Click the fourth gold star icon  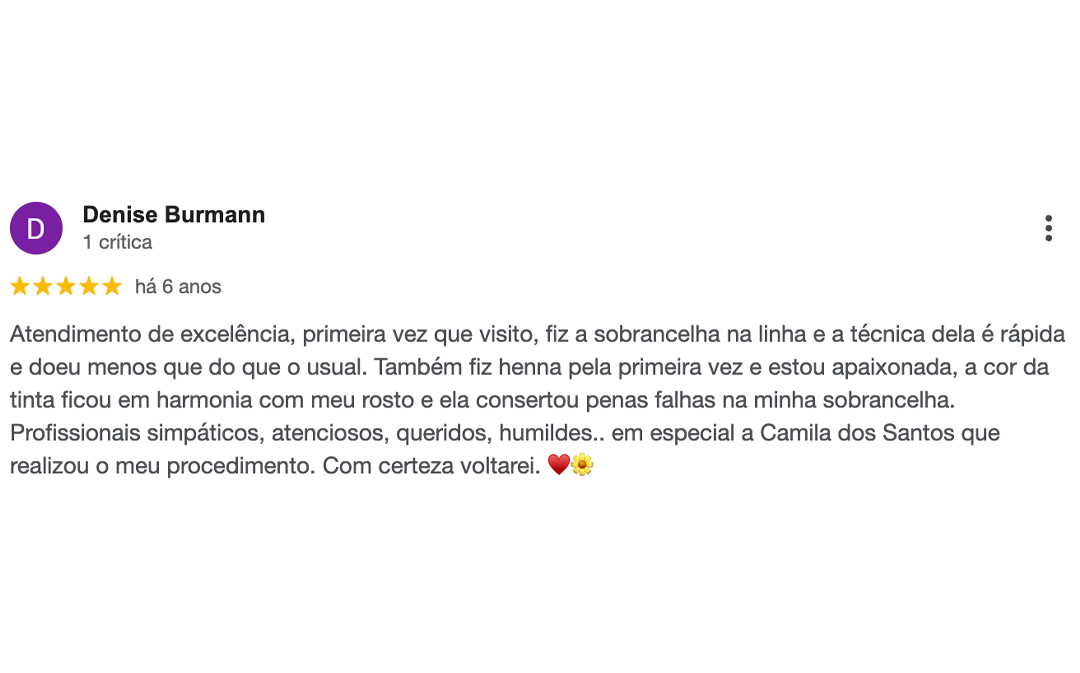(x=86, y=286)
